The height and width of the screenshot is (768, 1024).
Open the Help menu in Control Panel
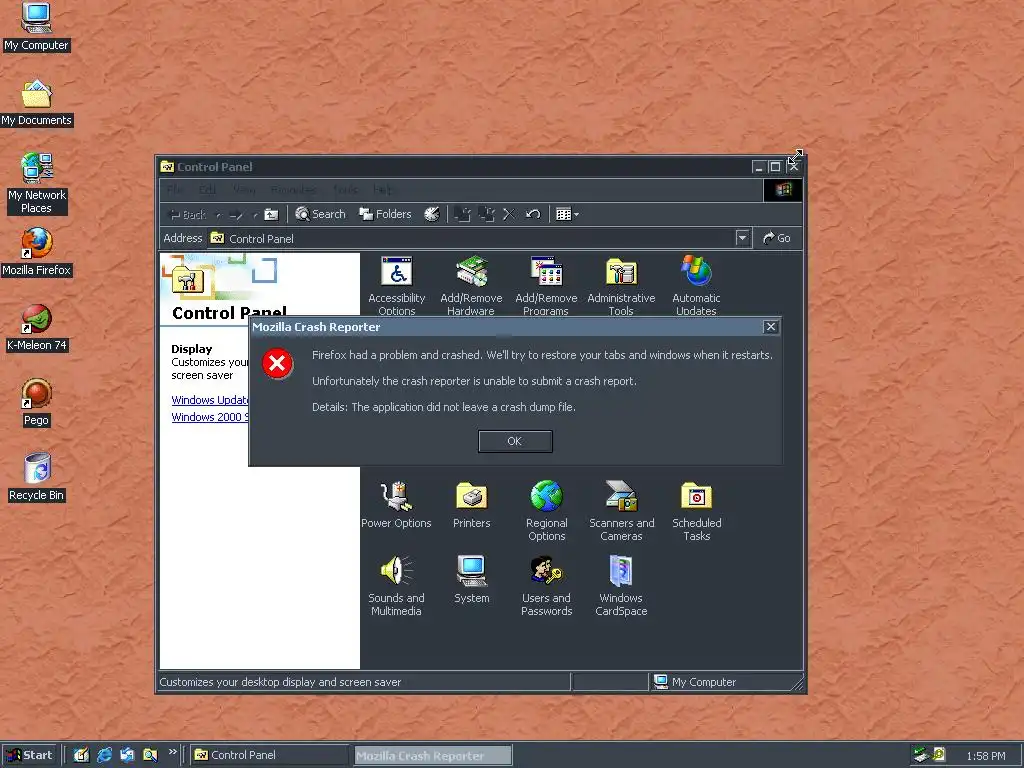(382, 190)
